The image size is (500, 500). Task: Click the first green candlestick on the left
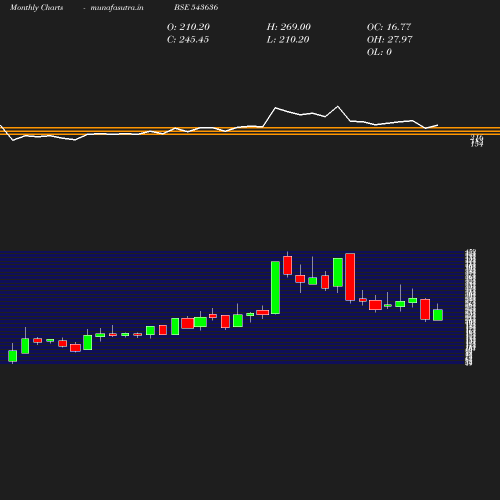point(13,356)
